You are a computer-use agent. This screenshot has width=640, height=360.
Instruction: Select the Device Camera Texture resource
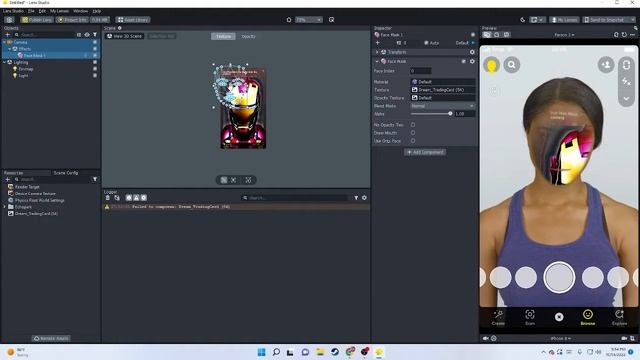click(35, 193)
